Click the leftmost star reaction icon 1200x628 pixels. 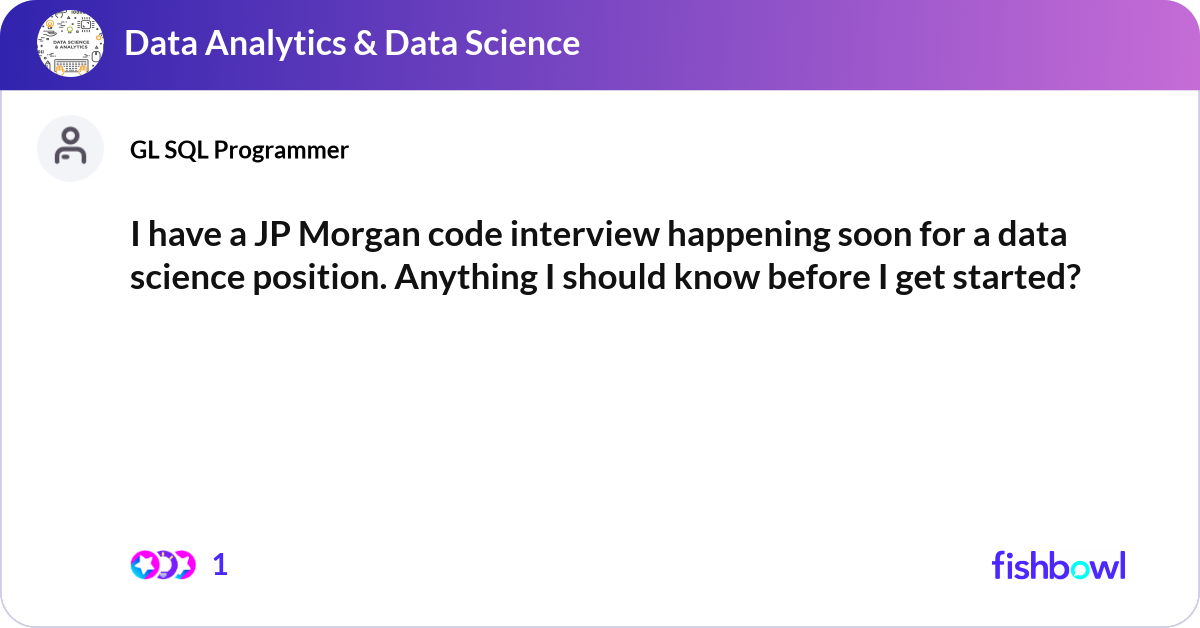click(x=144, y=565)
